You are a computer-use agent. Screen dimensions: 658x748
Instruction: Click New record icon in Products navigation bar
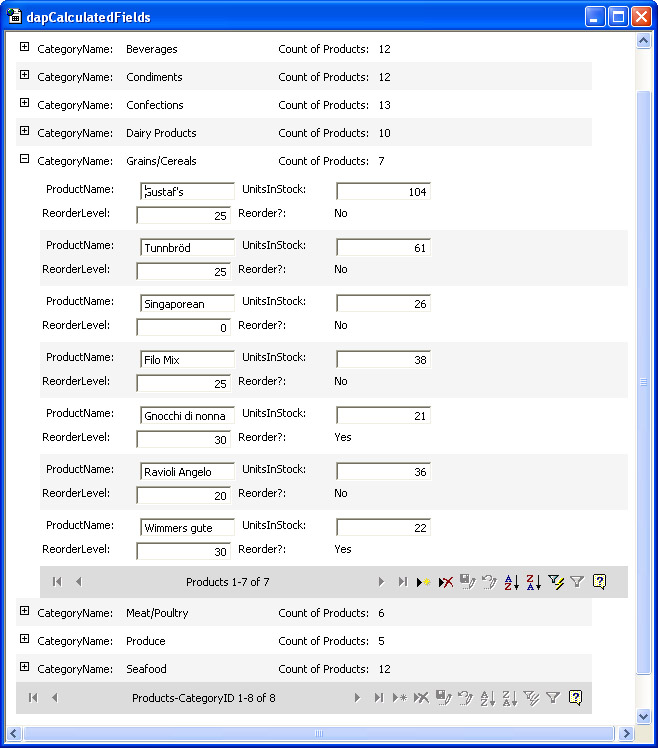(424, 582)
